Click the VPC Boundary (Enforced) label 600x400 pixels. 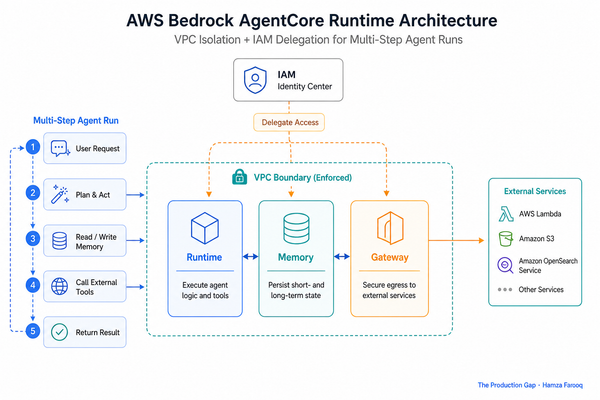[x=303, y=178]
